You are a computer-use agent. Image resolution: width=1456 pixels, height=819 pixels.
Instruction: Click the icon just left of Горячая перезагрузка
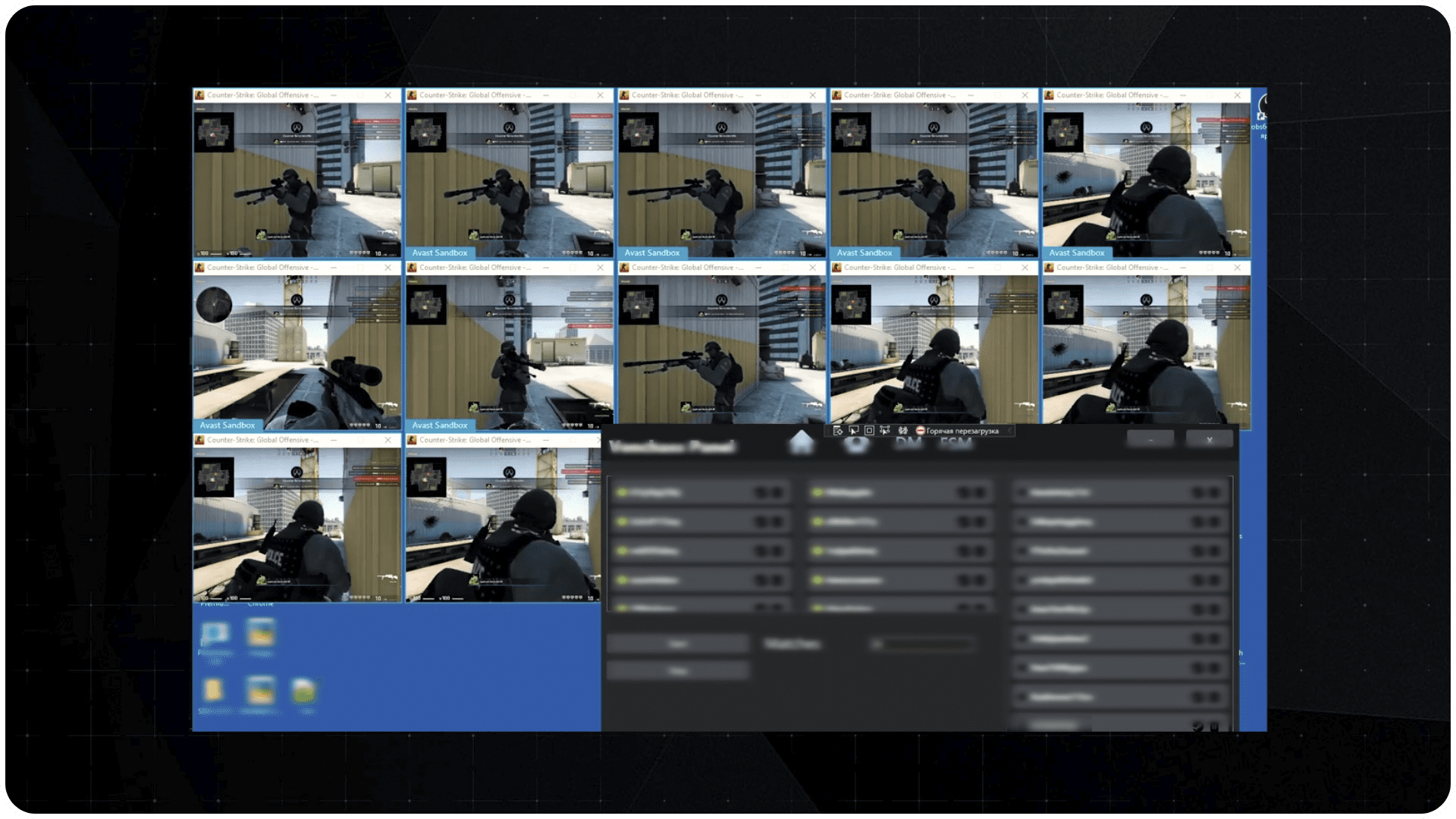(902, 431)
